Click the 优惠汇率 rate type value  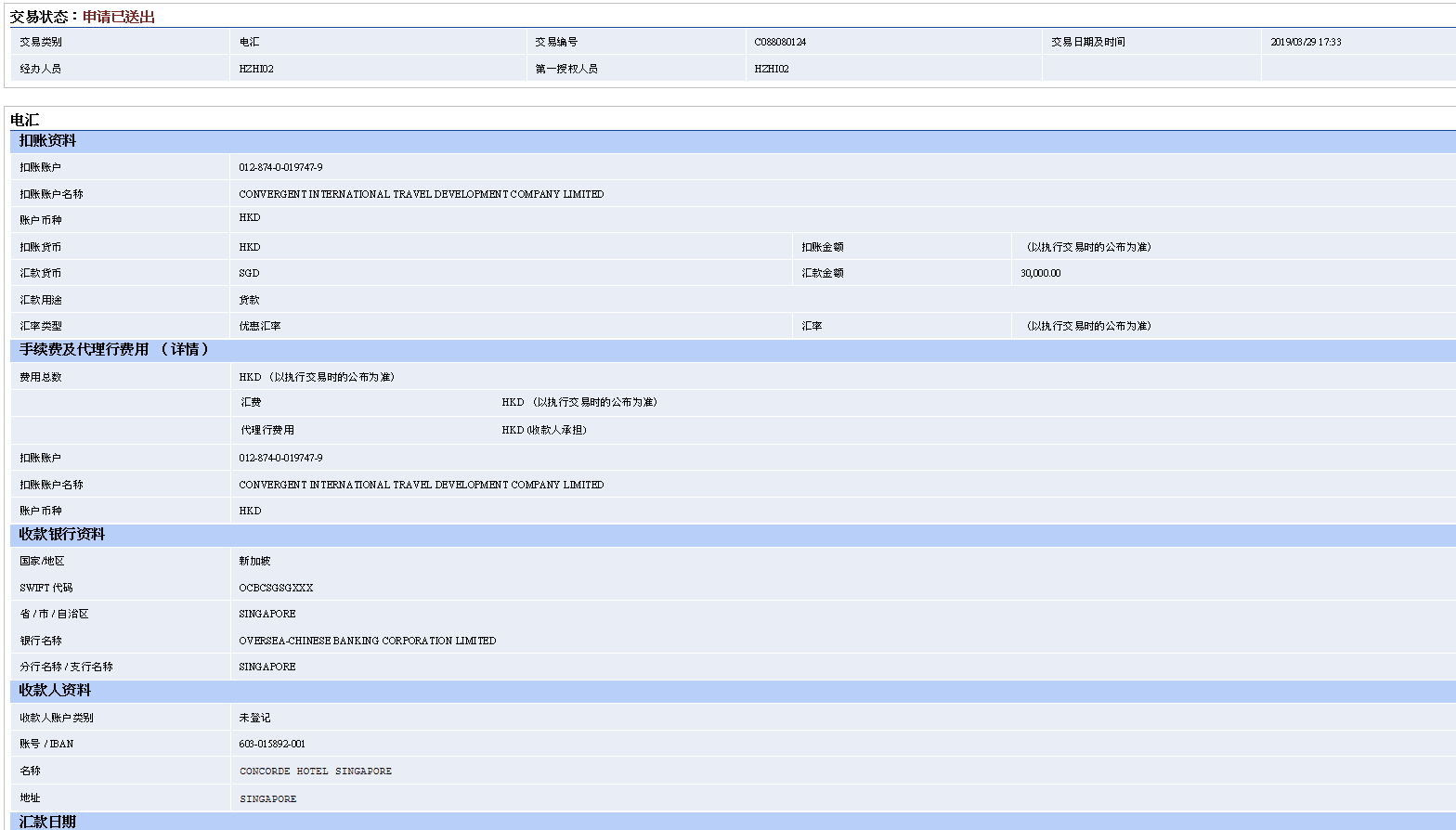click(x=259, y=326)
